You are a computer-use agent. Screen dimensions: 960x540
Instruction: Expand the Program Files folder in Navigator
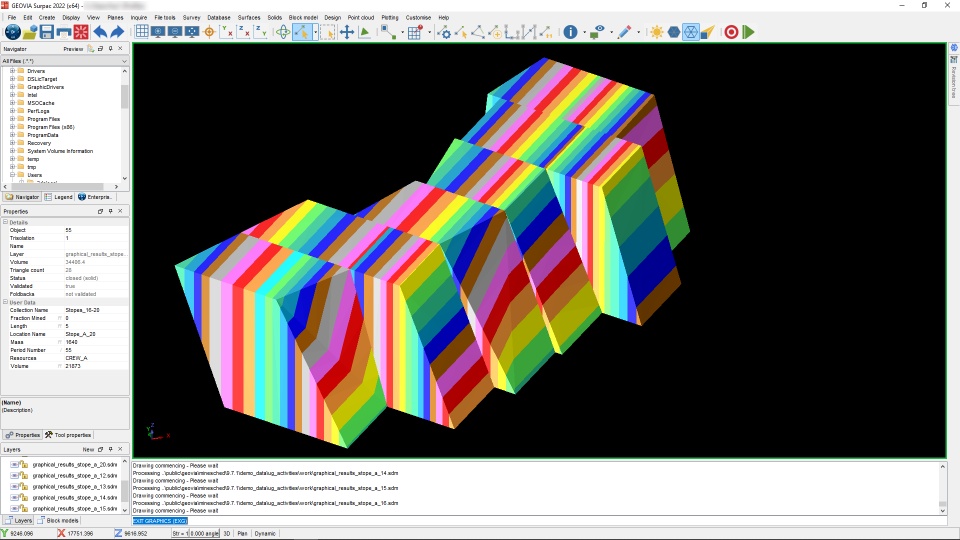12,119
